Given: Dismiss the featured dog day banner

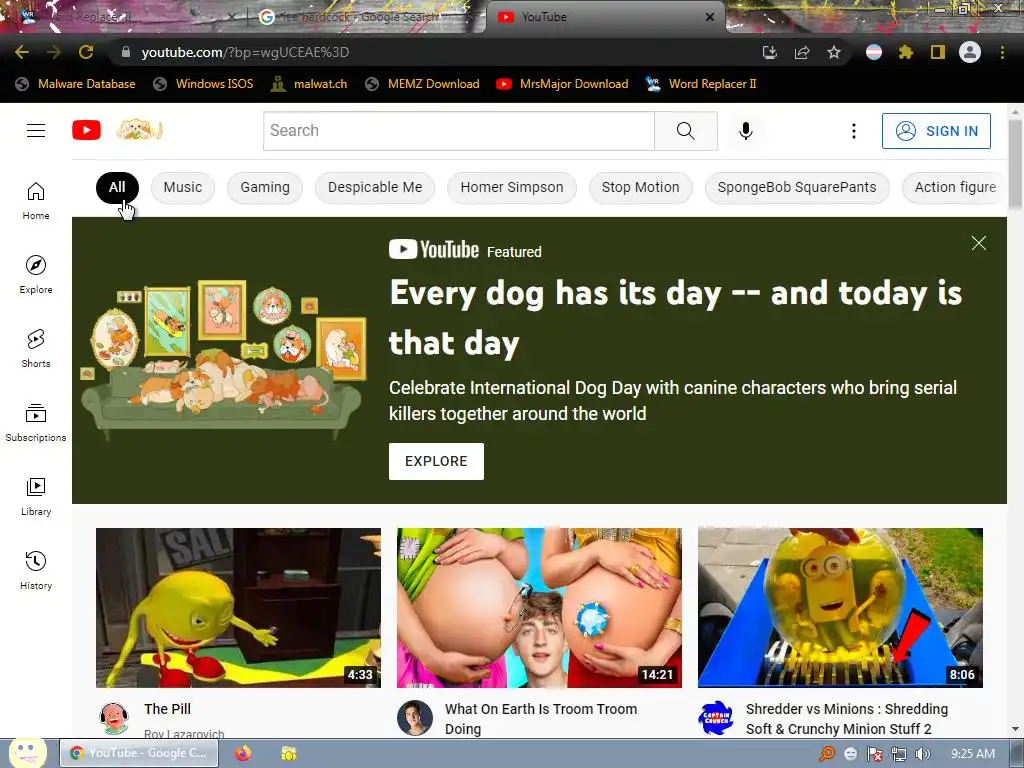Looking at the screenshot, I should (978, 243).
